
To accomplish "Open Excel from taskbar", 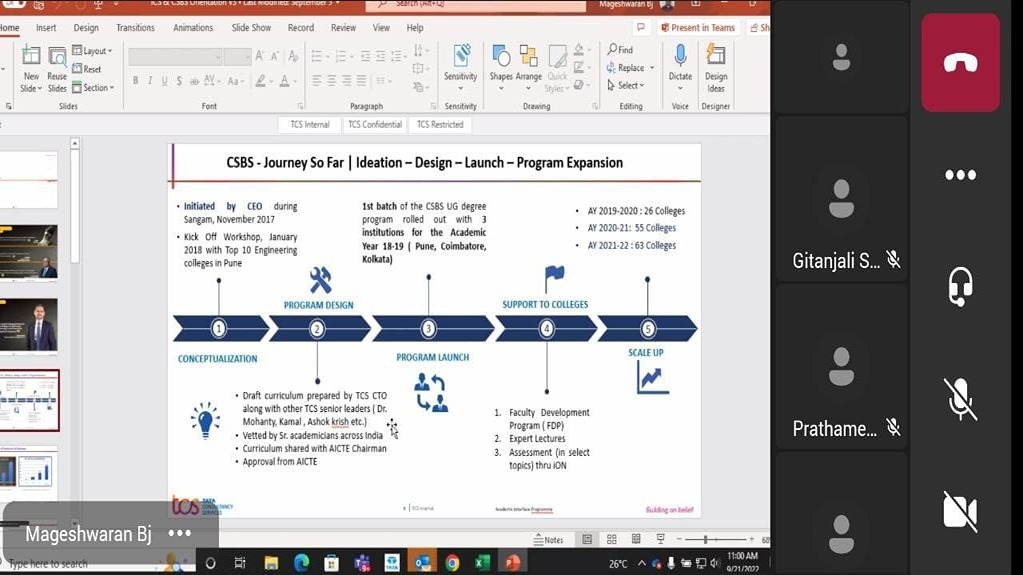I will (x=482, y=563).
